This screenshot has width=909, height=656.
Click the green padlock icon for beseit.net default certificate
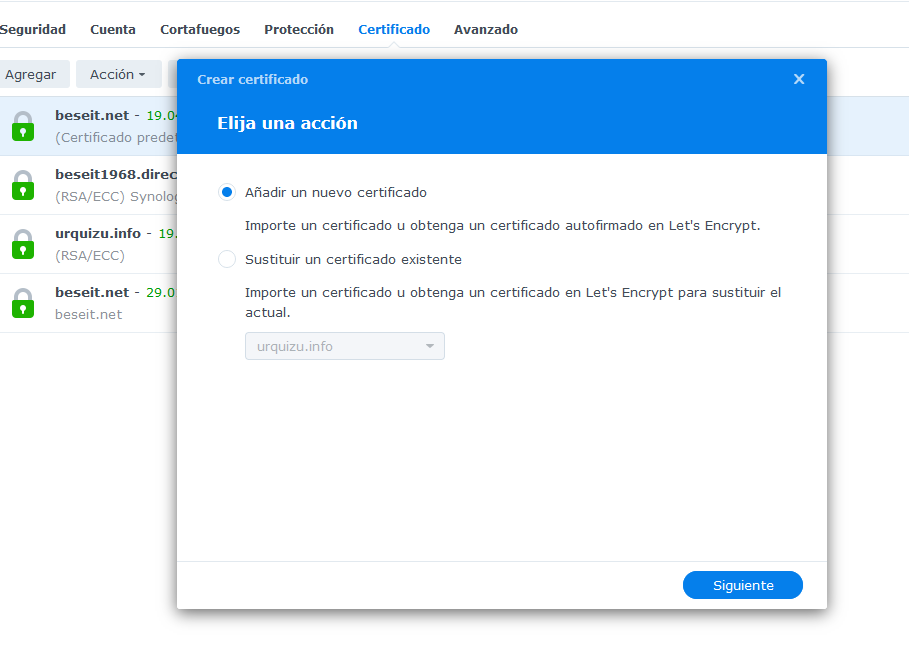point(23,126)
